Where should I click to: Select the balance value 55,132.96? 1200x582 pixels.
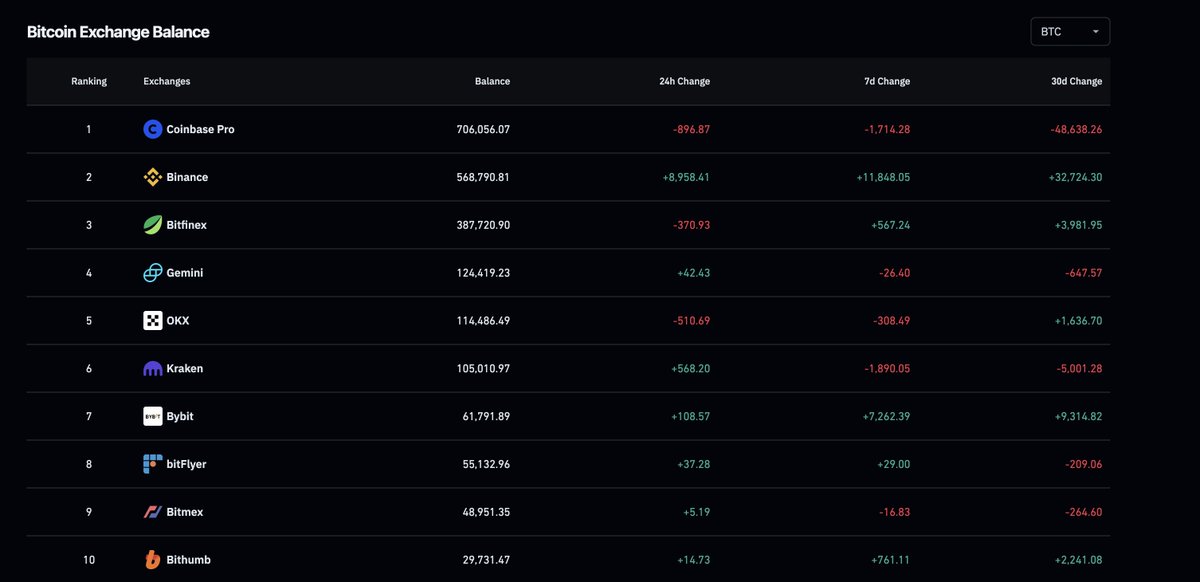[487, 464]
